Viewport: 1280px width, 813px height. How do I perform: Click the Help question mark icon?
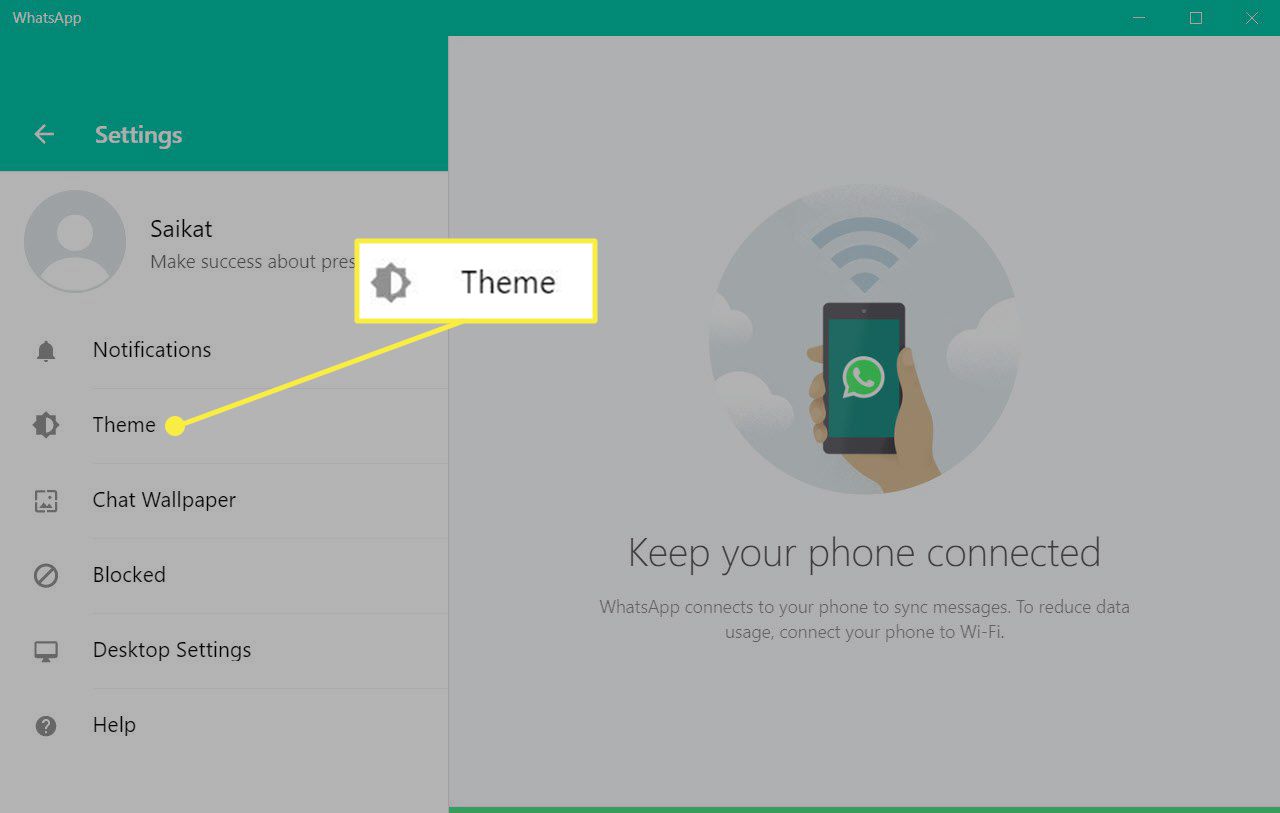[46, 726]
